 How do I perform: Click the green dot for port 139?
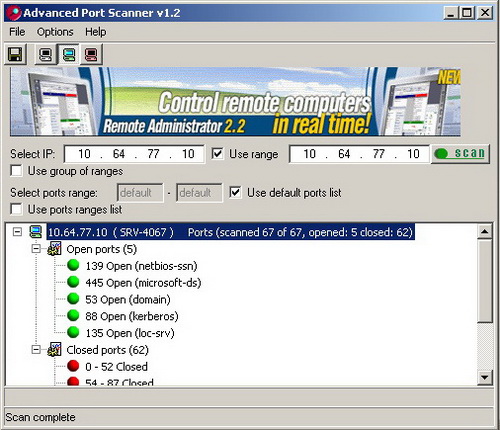[x=73, y=265]
